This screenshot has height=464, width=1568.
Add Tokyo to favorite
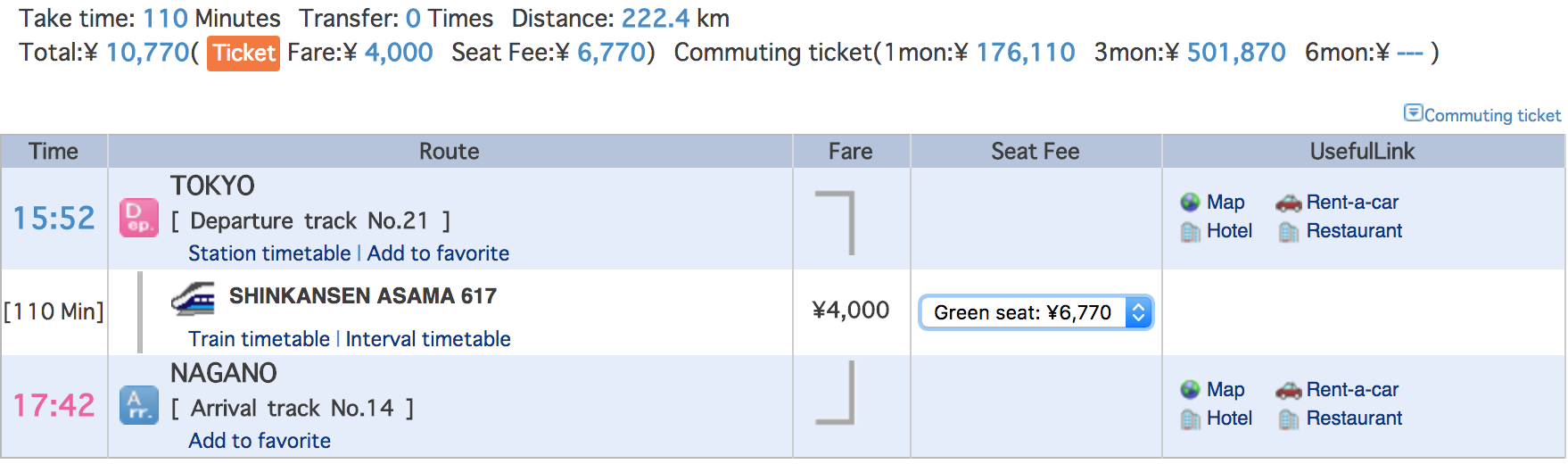[x=438, y=253]
